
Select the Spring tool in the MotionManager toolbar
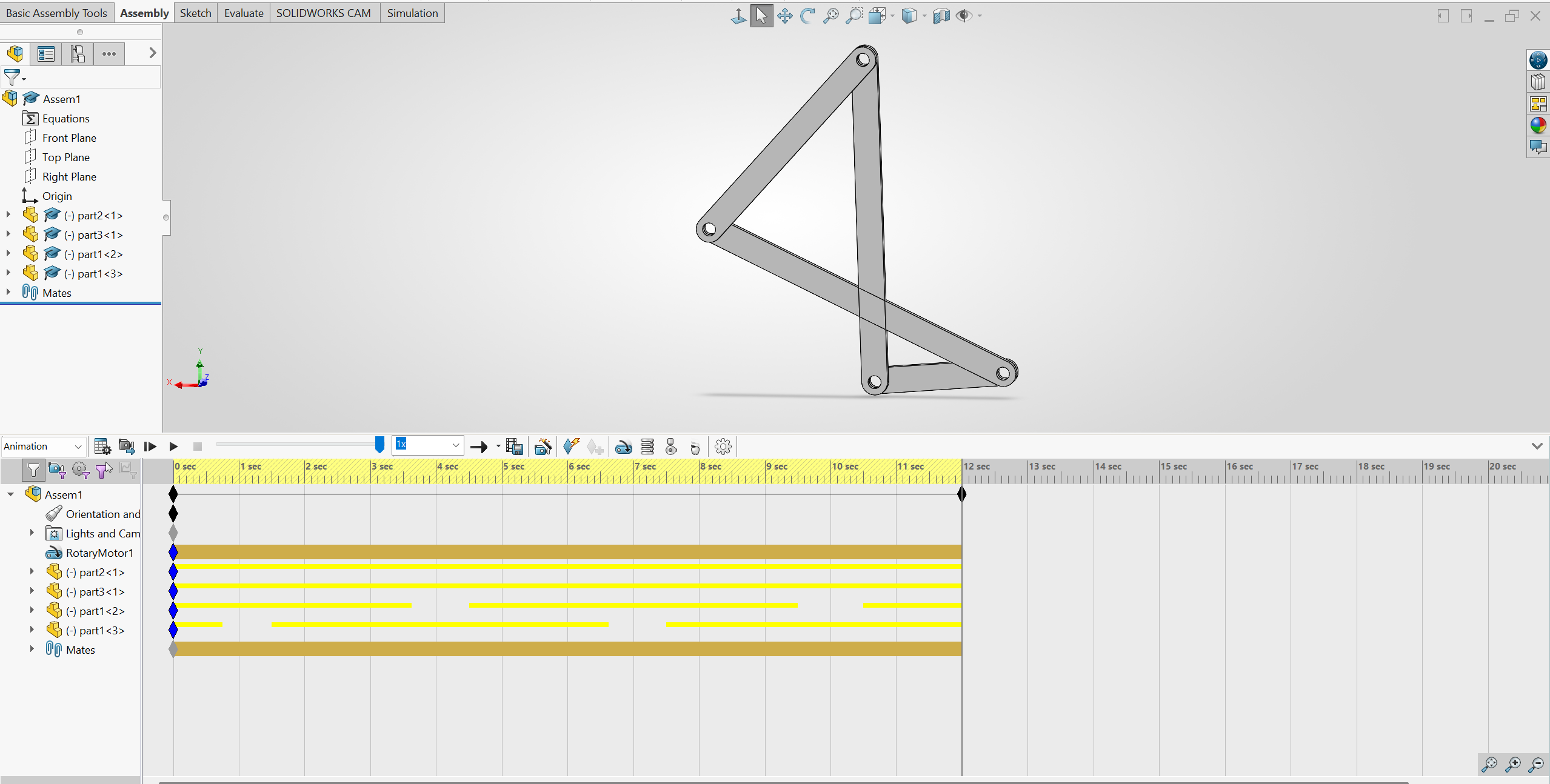pos(647,447)
